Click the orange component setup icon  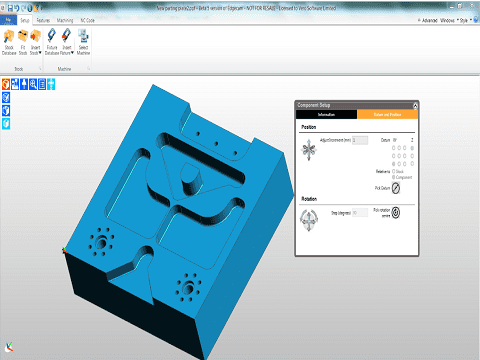coord(6,84)
